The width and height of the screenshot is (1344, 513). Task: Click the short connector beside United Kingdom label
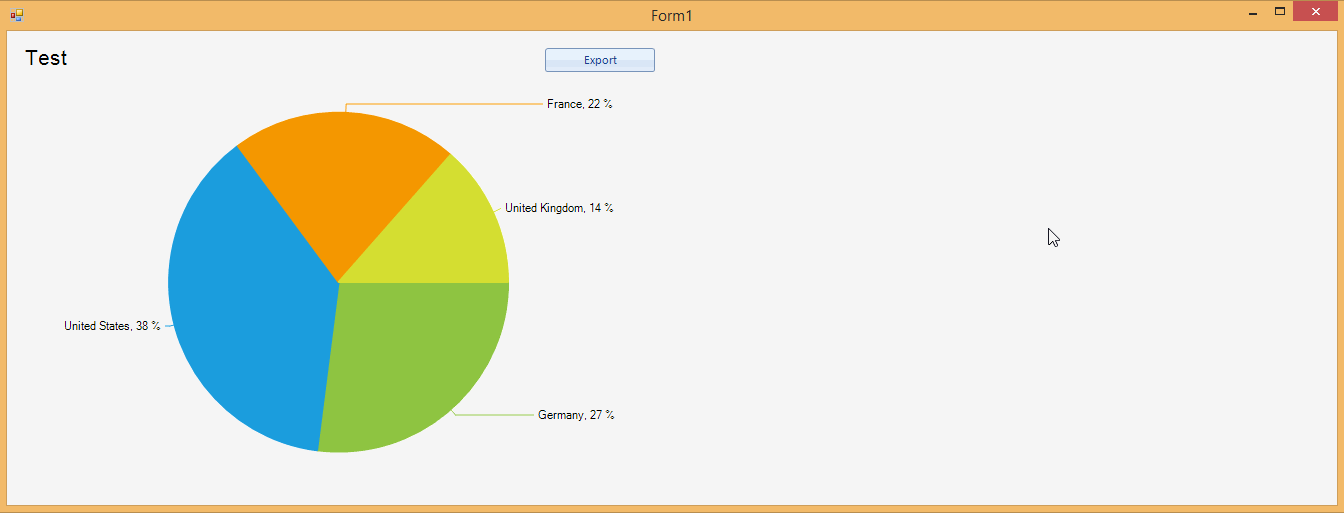499,210
